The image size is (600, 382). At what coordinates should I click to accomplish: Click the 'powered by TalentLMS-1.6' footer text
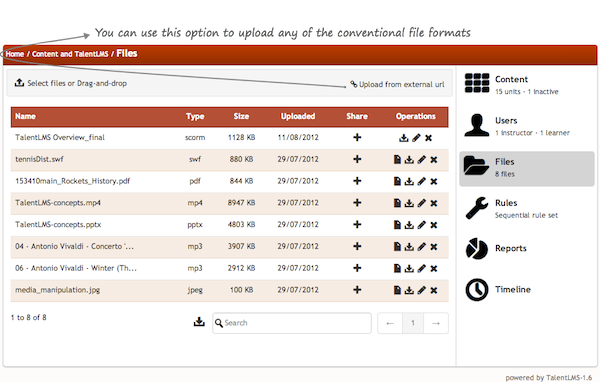(x=549, y=378)
